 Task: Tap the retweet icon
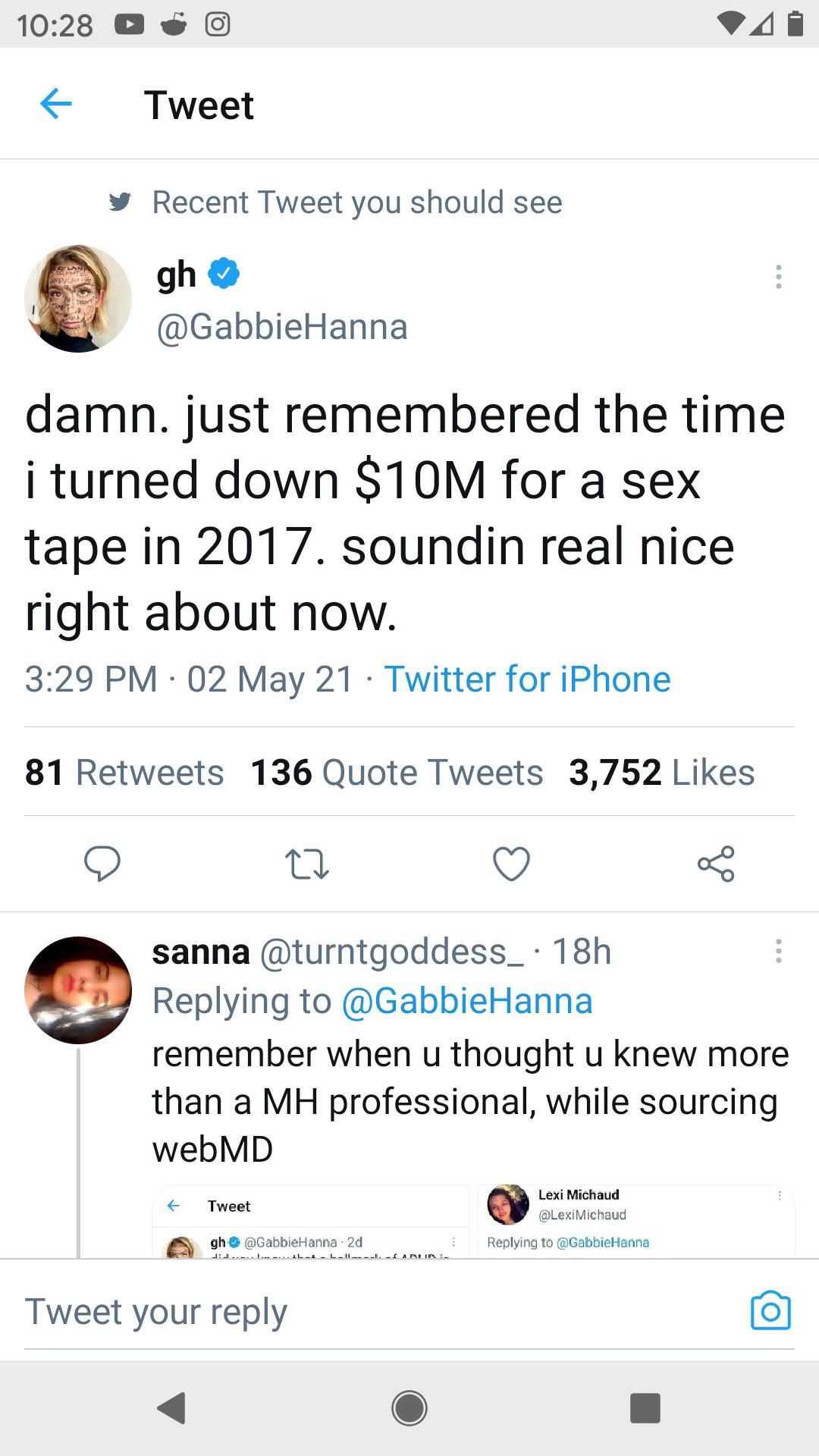pyautogui.click(x=306, y=864)
